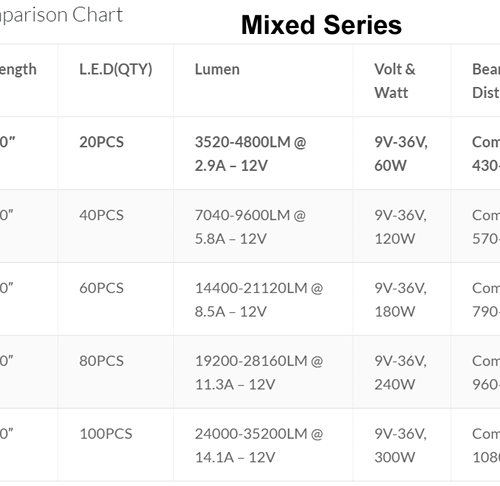Click the Lumen column header
The image size is (500, 486).
(217, 69)
